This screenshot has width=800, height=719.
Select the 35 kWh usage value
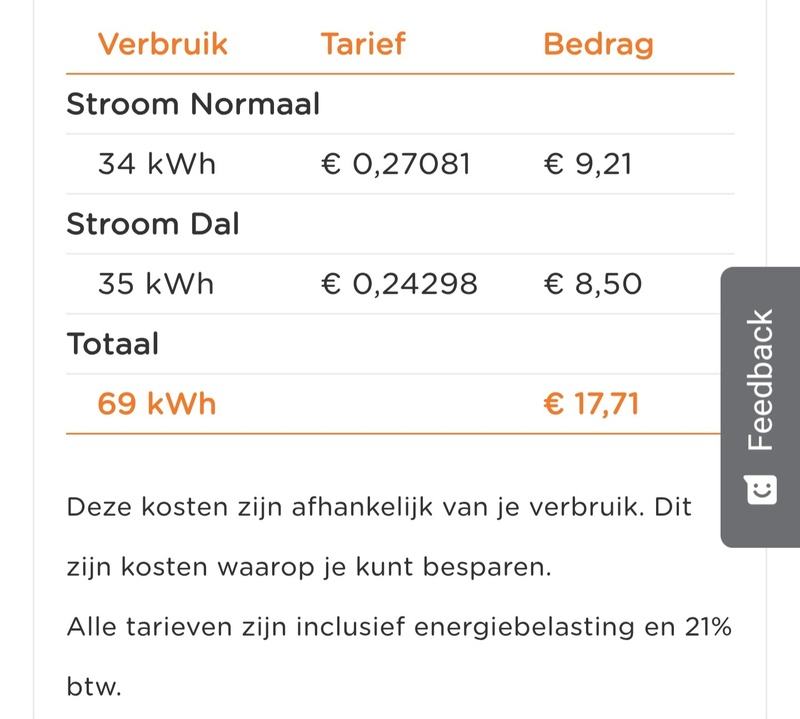click(156, 284)
